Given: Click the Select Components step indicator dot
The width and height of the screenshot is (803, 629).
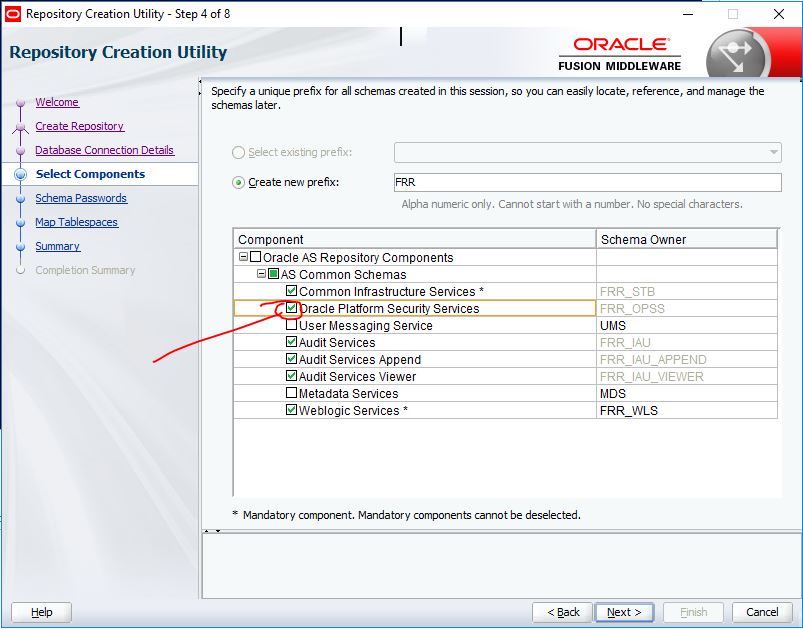Looking at the screenshot, I should point(22,174).
